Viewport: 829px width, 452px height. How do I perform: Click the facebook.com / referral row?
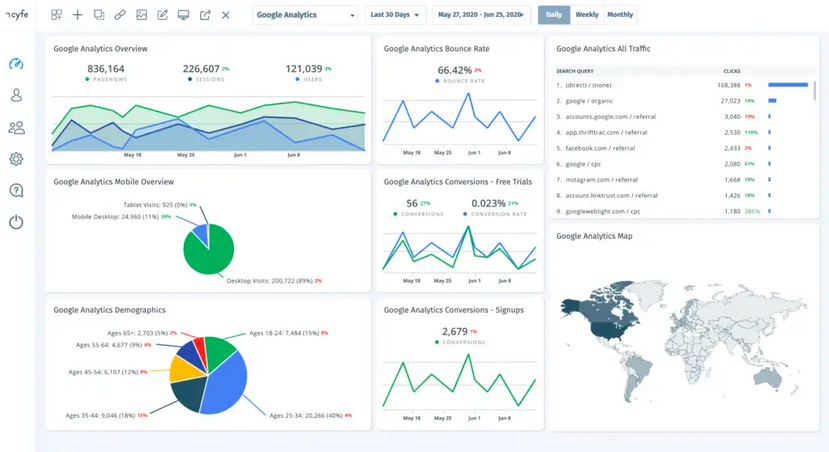click(682, 149)
